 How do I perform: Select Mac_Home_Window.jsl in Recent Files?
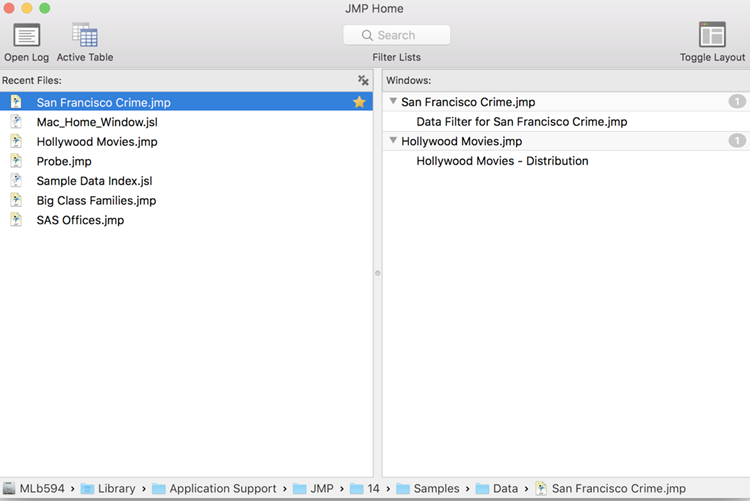[186, 122]
